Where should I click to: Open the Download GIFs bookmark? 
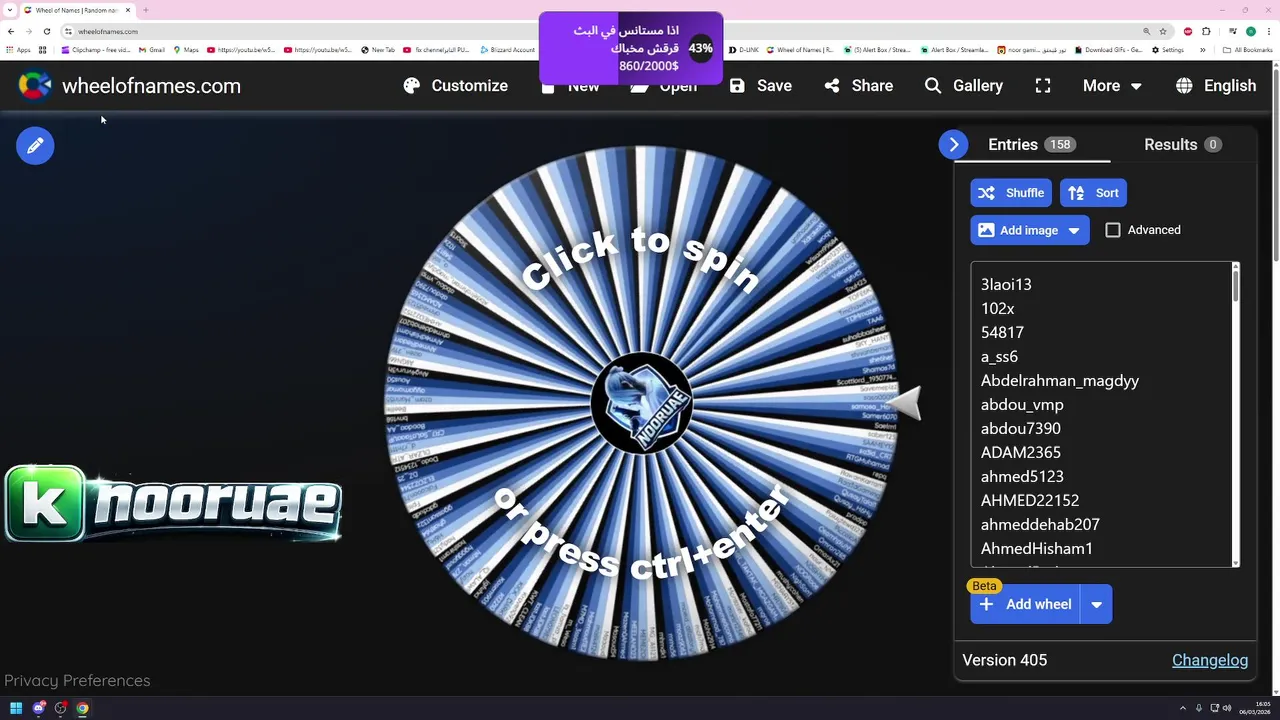click(1109, 50)
